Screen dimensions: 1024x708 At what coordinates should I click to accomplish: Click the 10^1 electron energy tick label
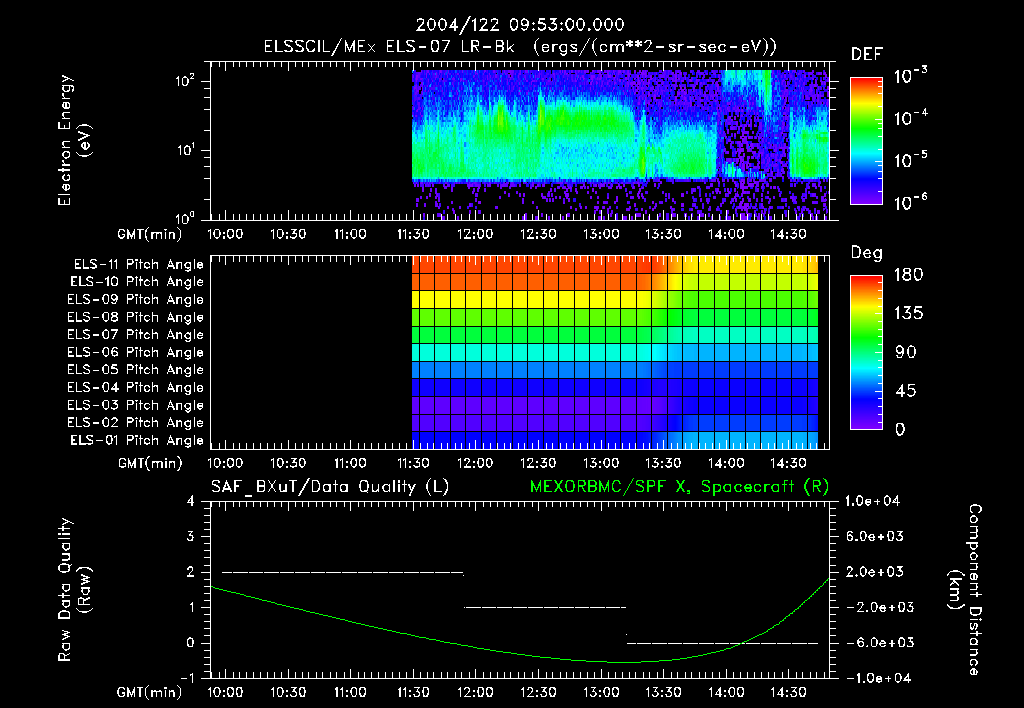click(x=185, y=150)
